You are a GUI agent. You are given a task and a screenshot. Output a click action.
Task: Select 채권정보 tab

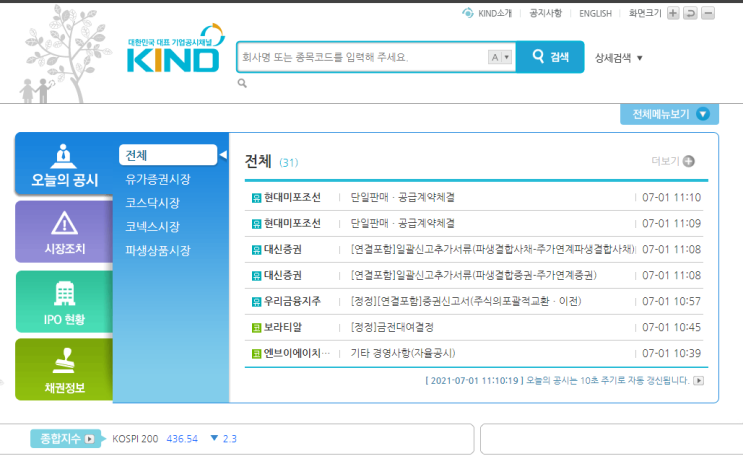coord(64,370)
